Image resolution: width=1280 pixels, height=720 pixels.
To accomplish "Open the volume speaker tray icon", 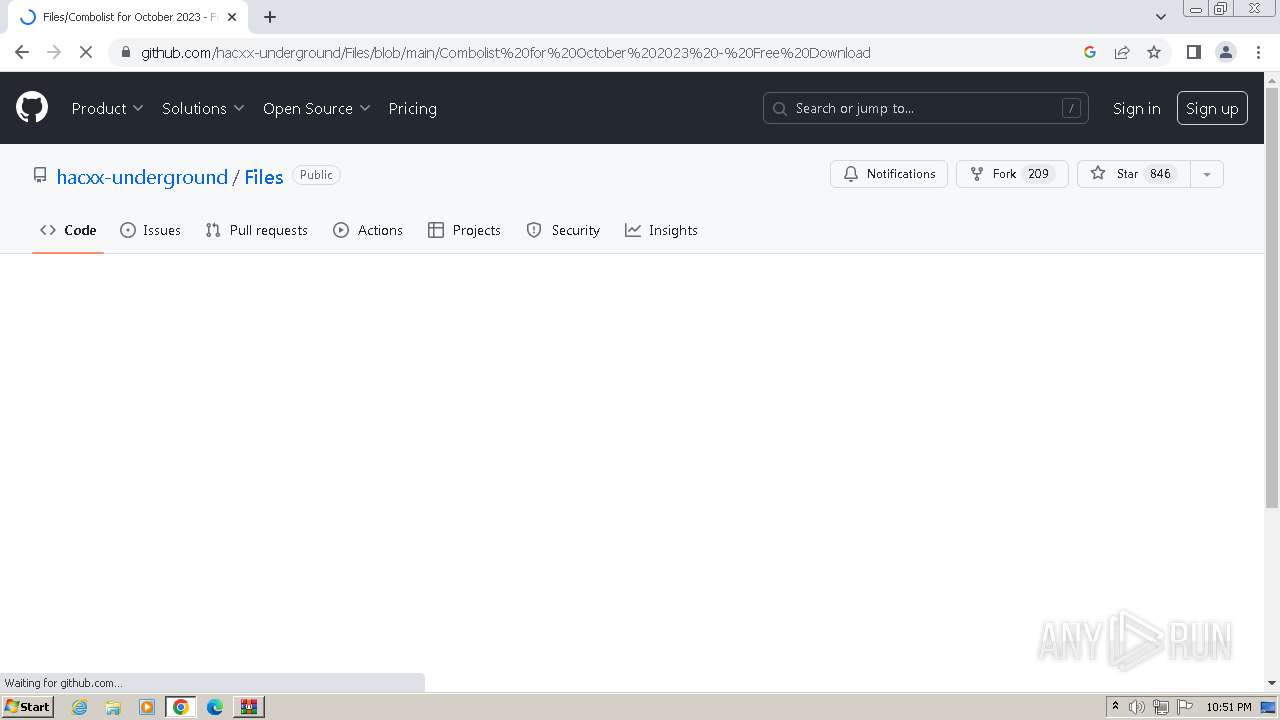I will (x=1137, y=707).
